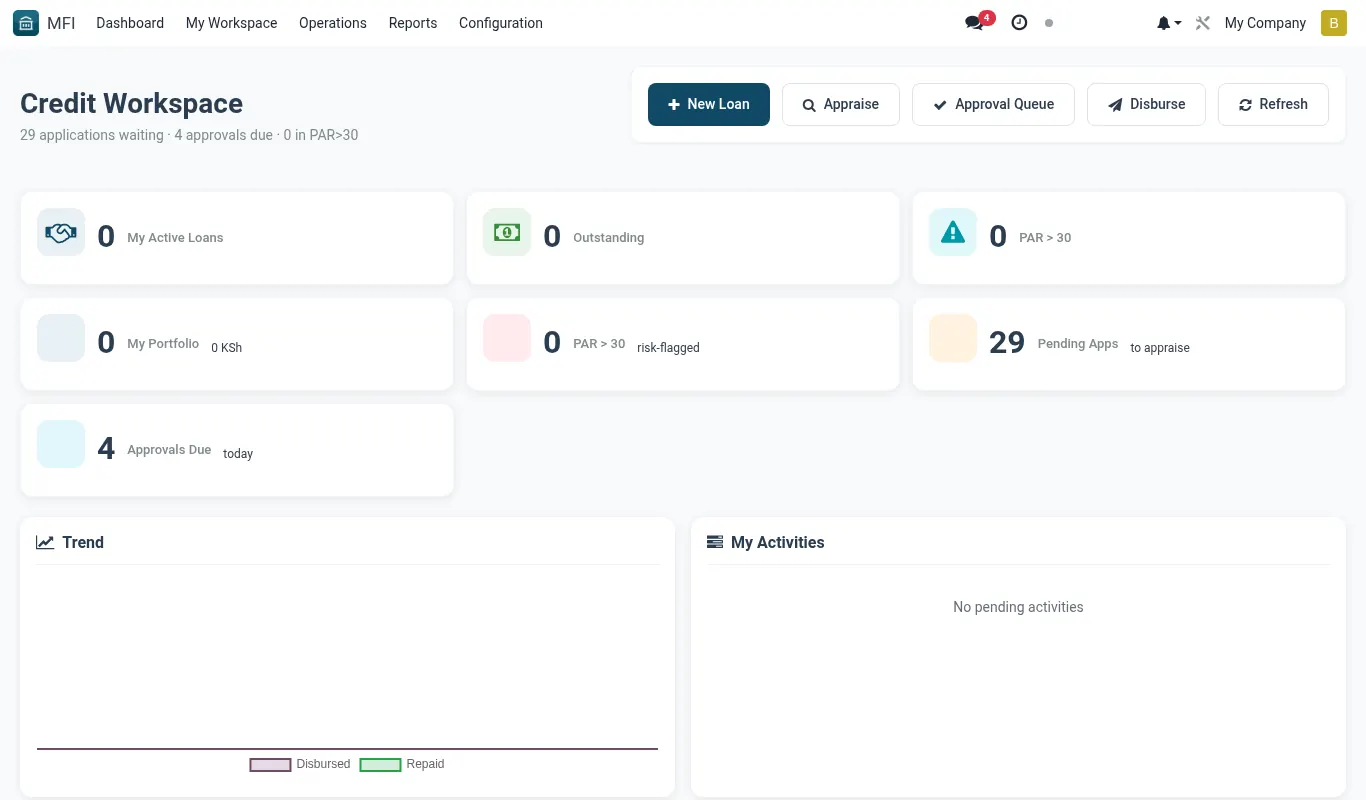Click the 29 Pending Apps count

click(x=1007, y=342)
